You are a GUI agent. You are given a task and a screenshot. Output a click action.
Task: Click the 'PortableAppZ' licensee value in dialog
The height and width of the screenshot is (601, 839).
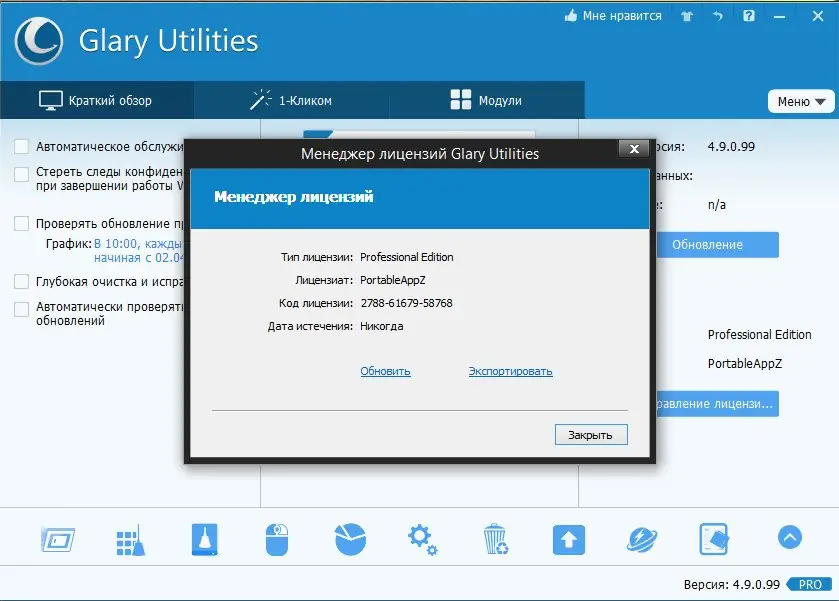[x=393, y=280]
